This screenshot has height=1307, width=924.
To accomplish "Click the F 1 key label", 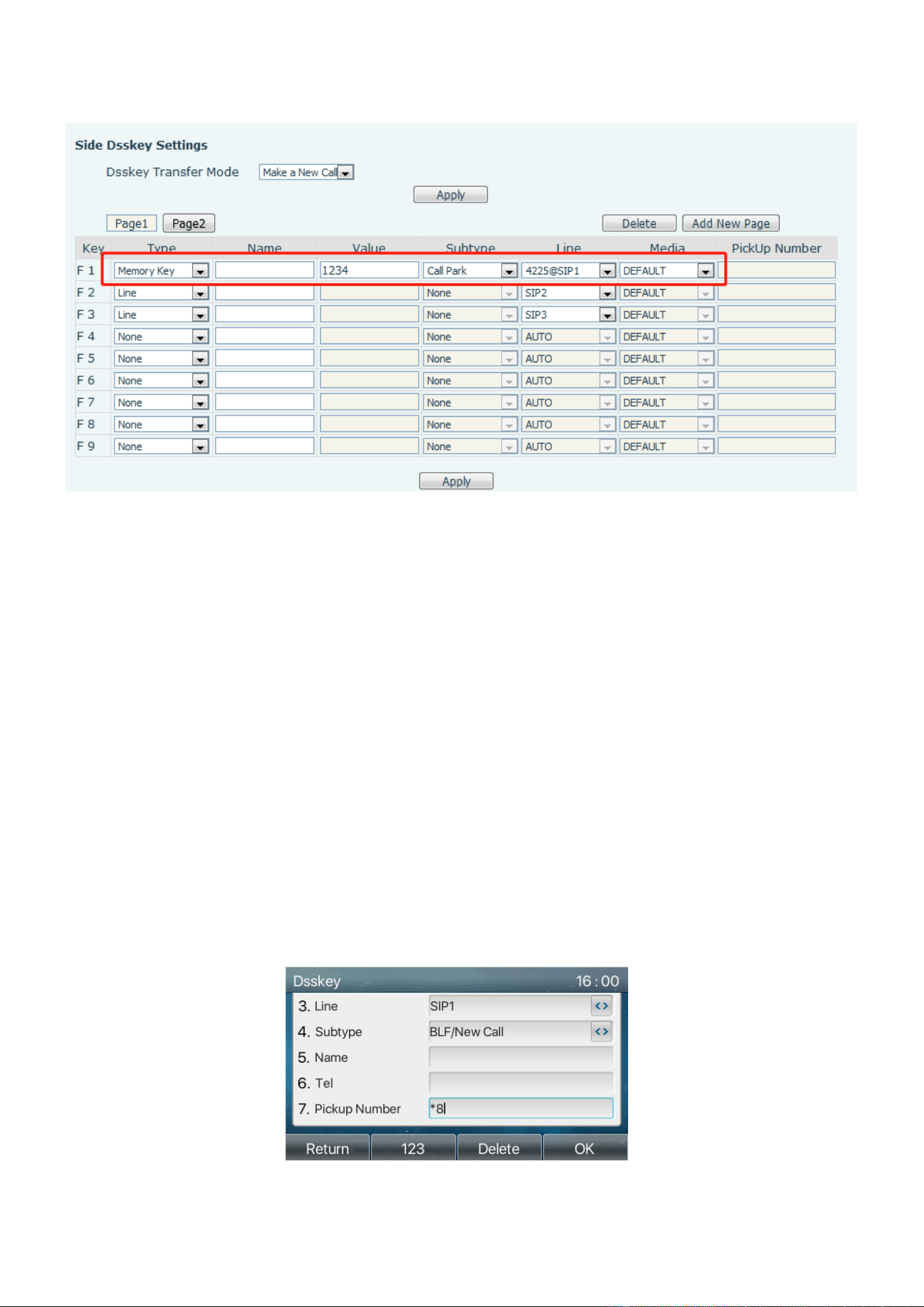I will [x=86, y=270].
